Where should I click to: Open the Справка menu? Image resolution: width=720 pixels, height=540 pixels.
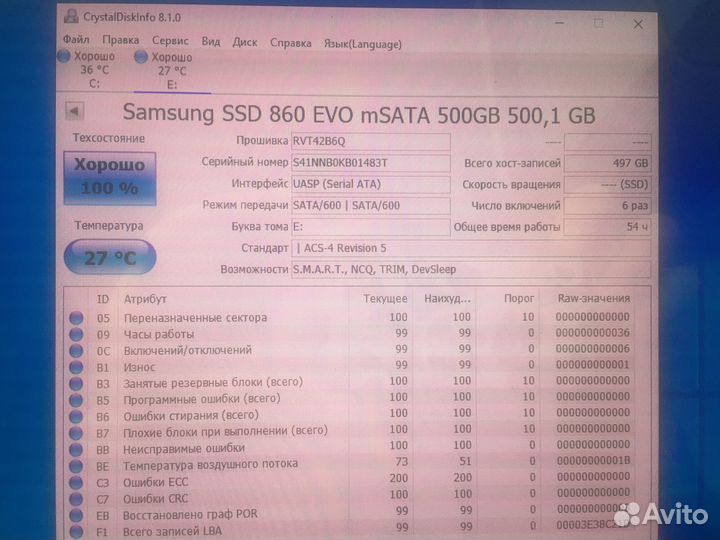point(291,43)
